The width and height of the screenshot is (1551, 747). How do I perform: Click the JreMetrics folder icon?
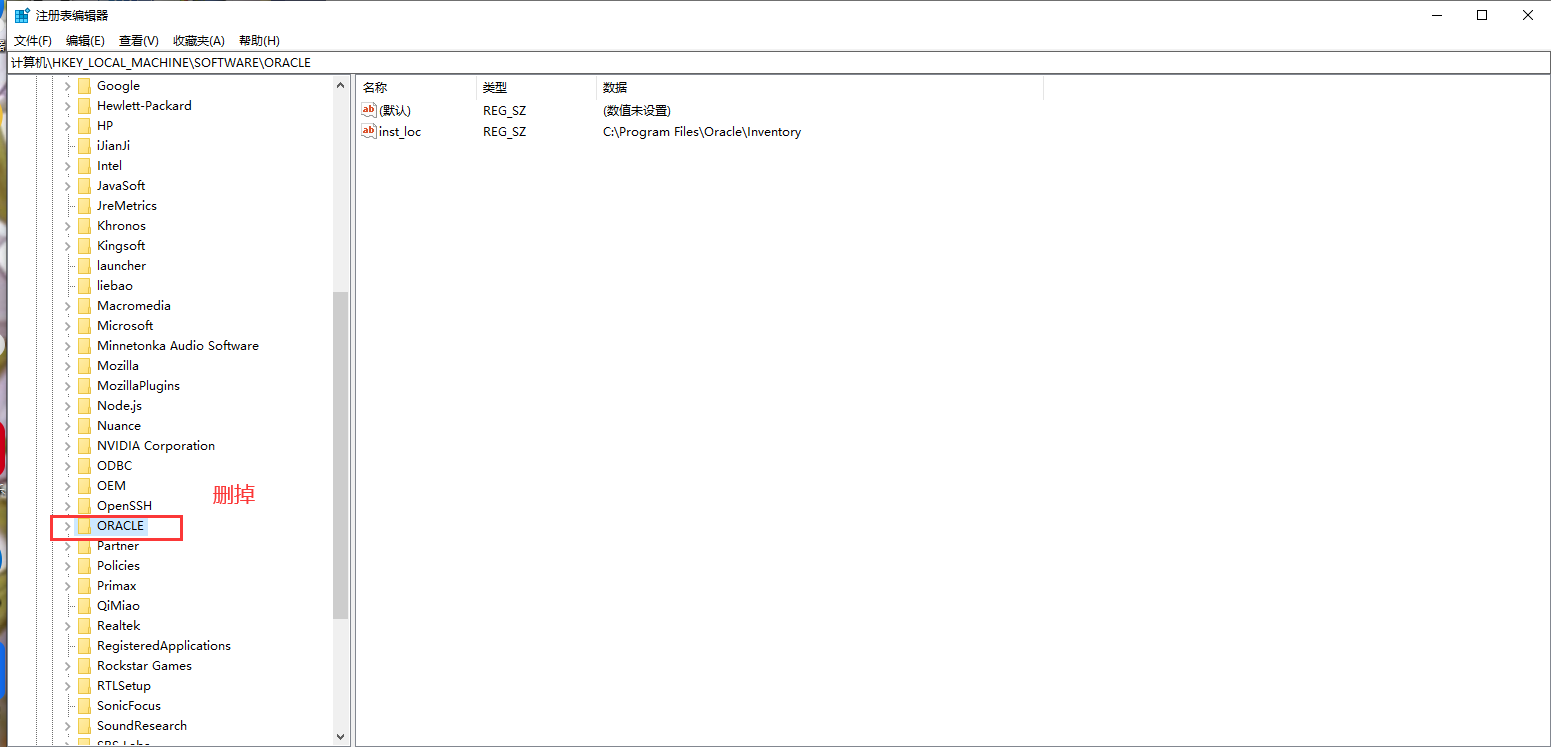pyautogui.click(x=85, y=206)
